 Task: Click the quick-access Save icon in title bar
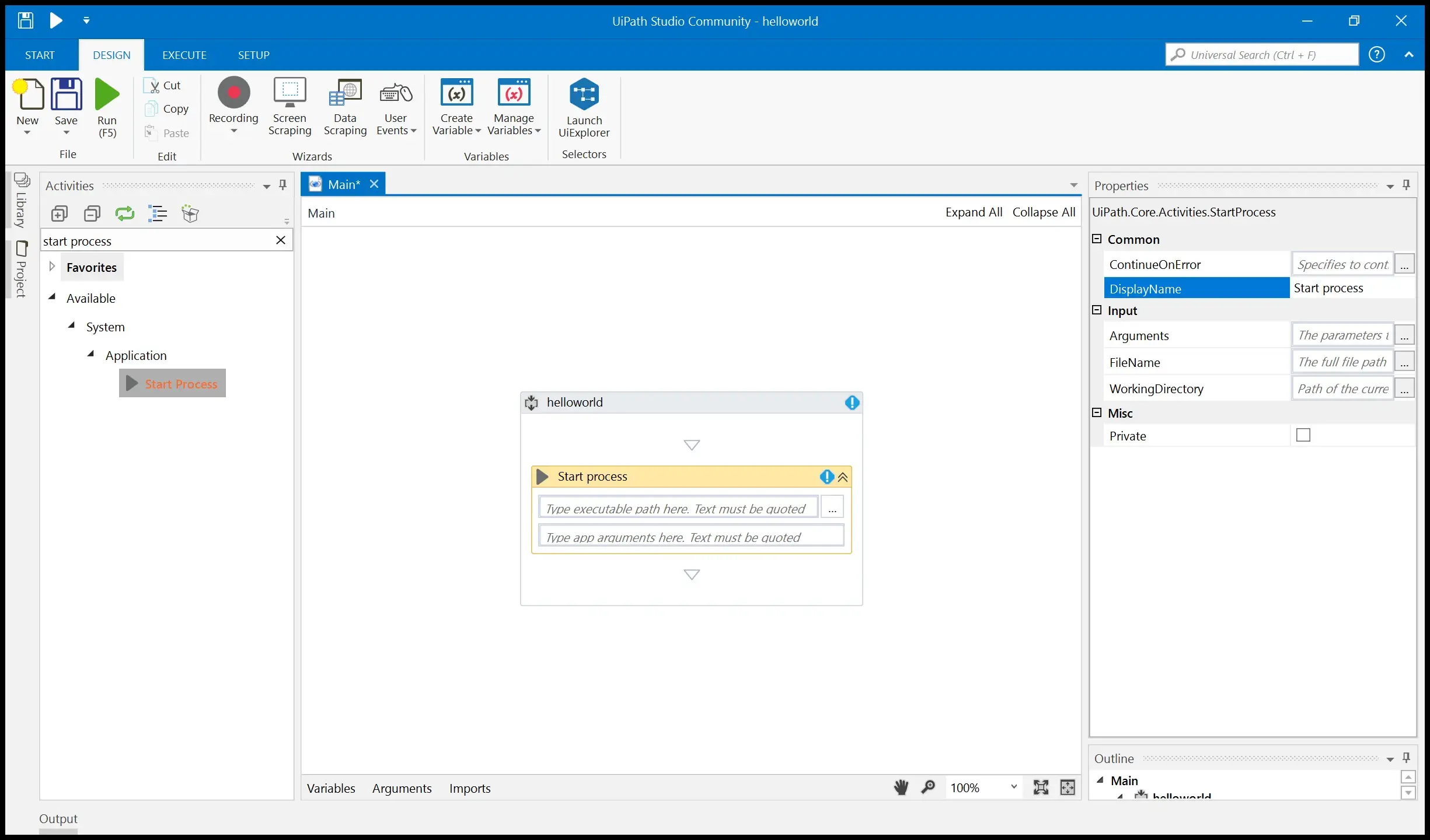[26, 20]
